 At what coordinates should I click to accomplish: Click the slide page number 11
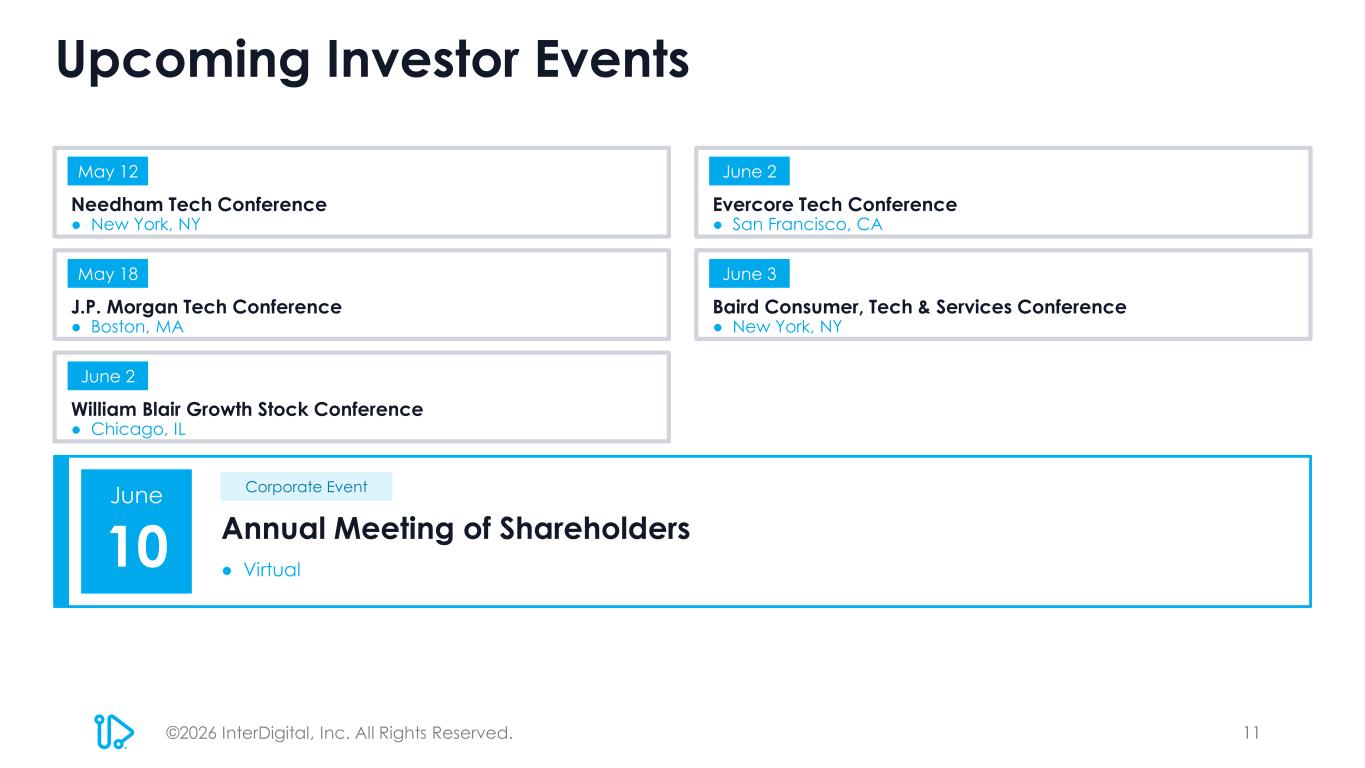pyautogui.click(x=1251, y=732)
